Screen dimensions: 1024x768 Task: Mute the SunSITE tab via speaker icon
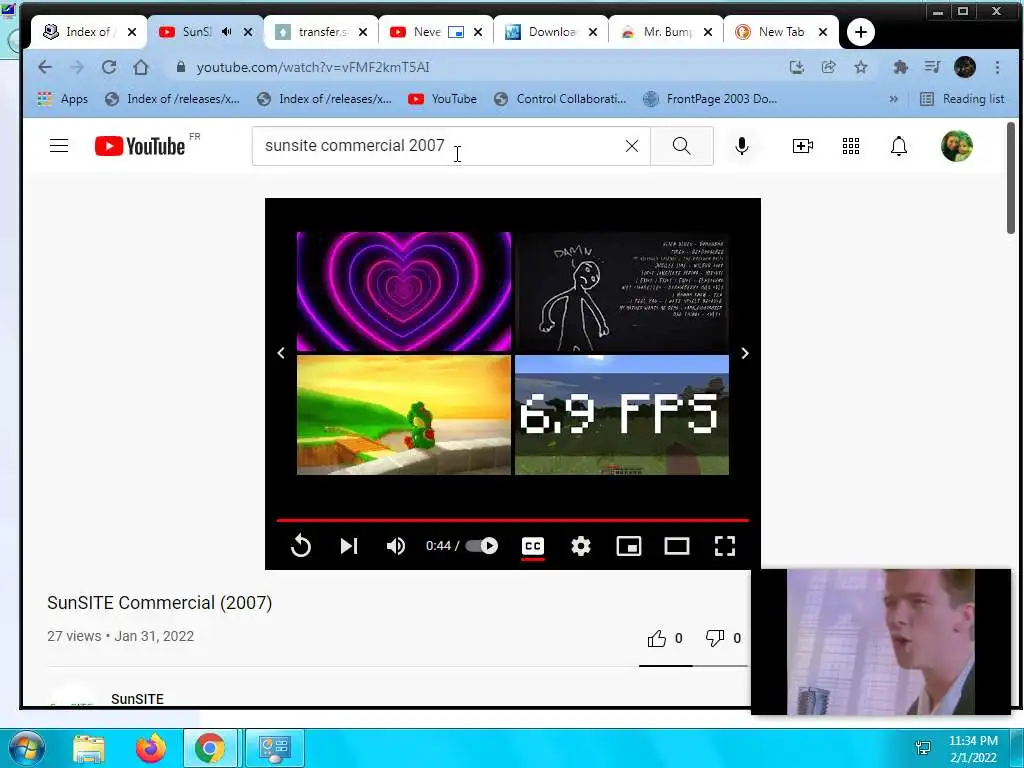click(227, 31)
